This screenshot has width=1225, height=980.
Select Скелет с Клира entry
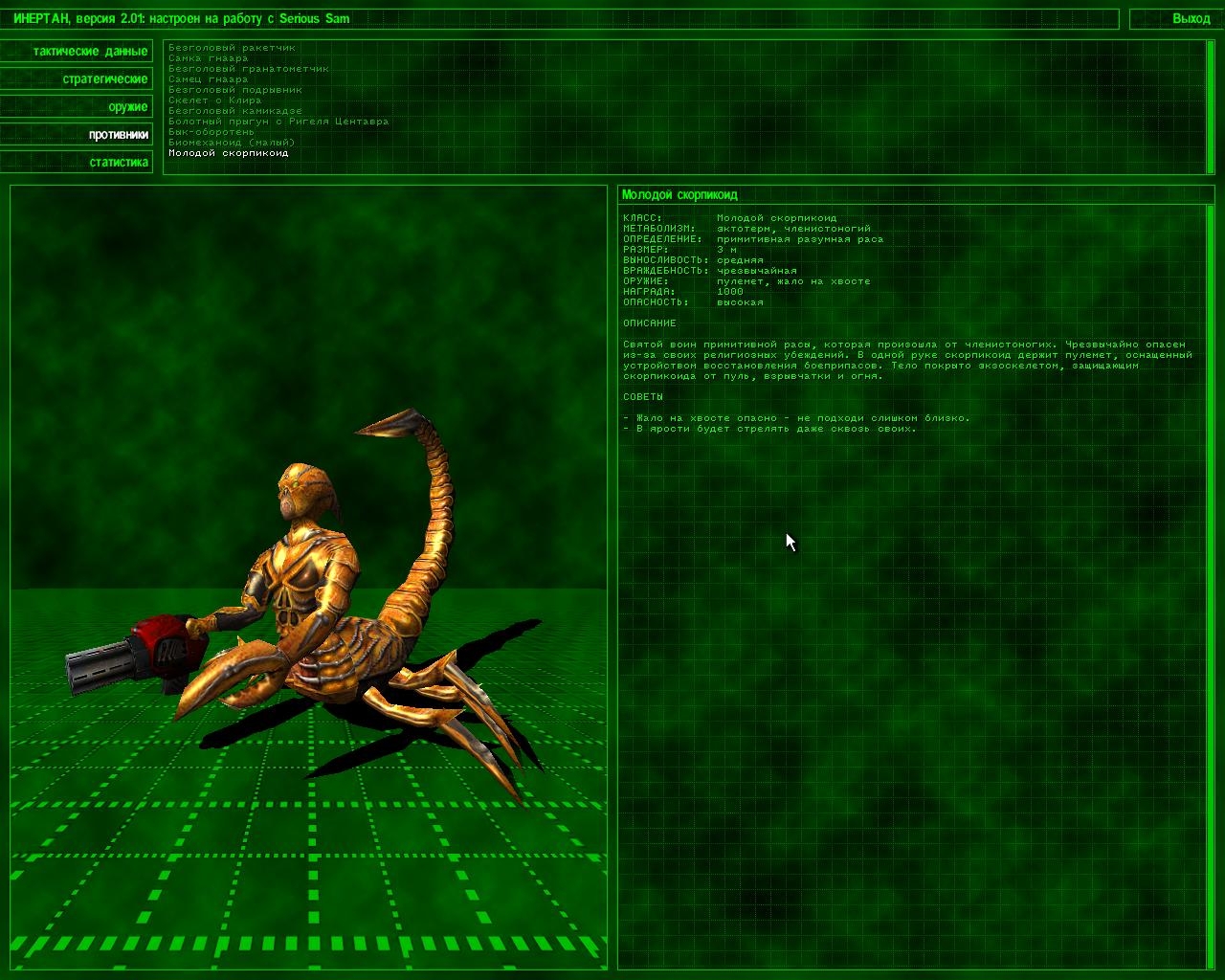coord(215,100)
